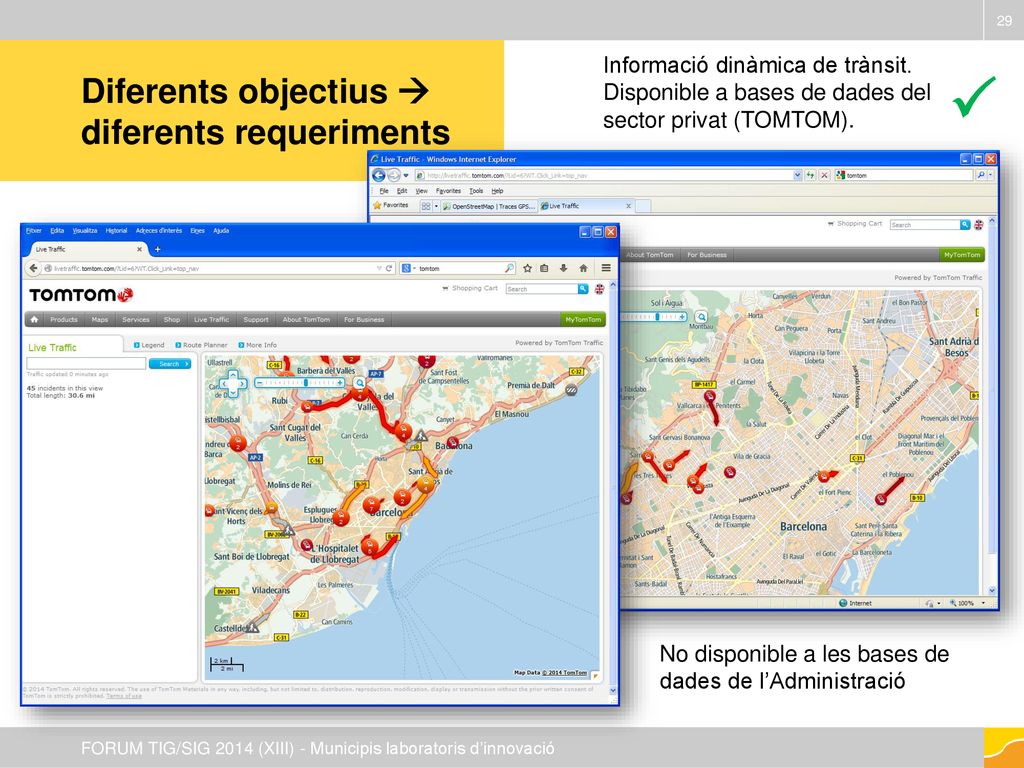Open the Edita menu in Firefox
Image resolution: width=1024 pixels, height=768 pixels.
[x=57, y=231]
